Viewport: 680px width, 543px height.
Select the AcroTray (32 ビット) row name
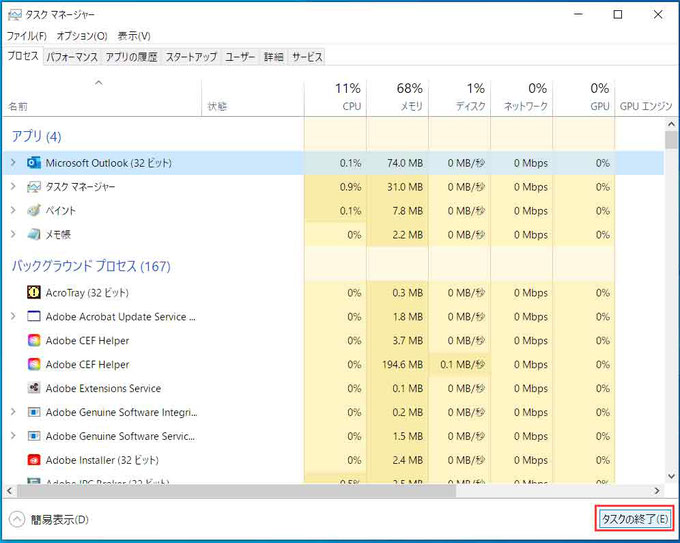(87, 293)
